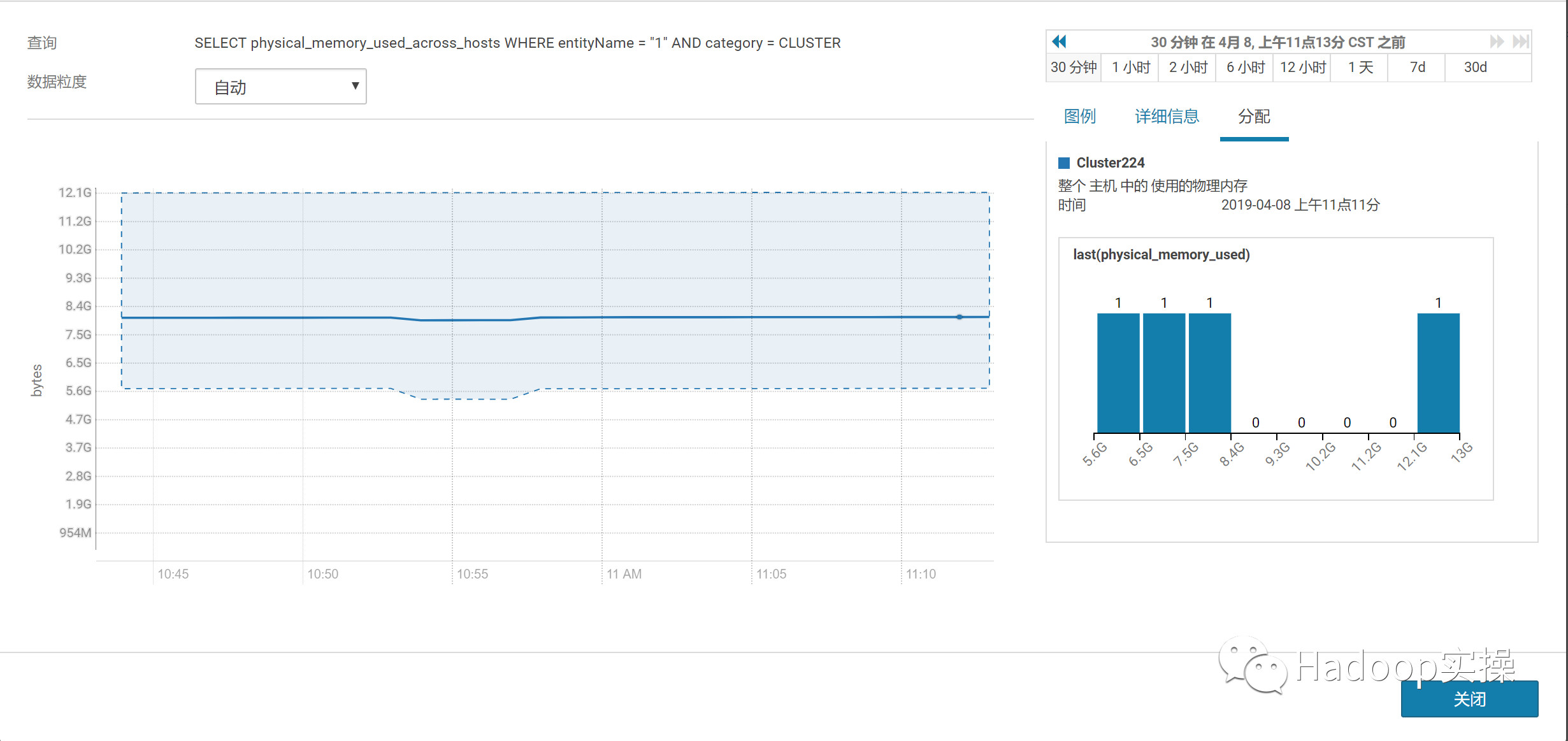Choose the 12 小时 time range
Viewport: 1568px width, 741px height.
[x=1303, y=68]
